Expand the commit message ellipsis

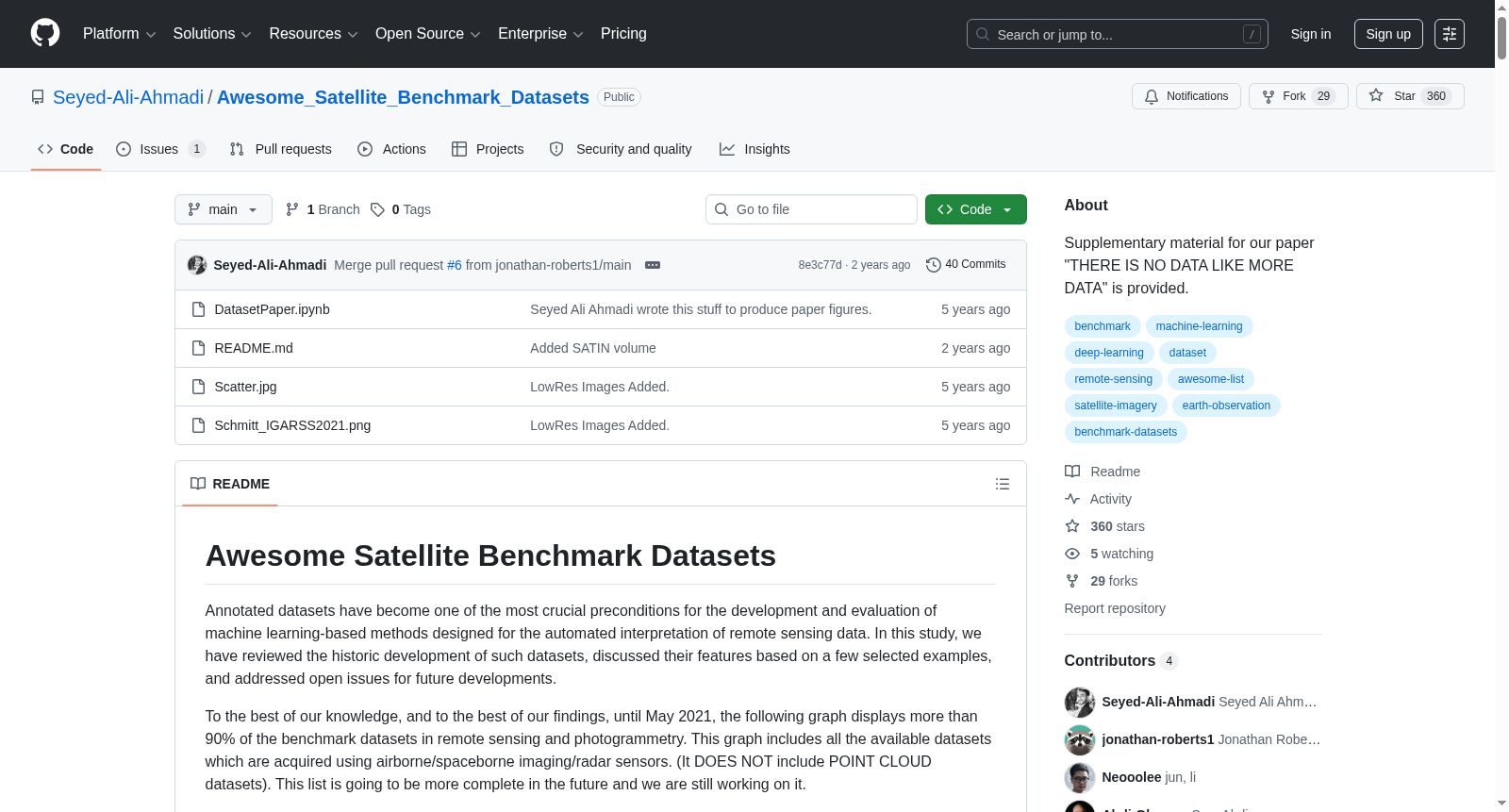pyautogui.click(x=653, y=265)
